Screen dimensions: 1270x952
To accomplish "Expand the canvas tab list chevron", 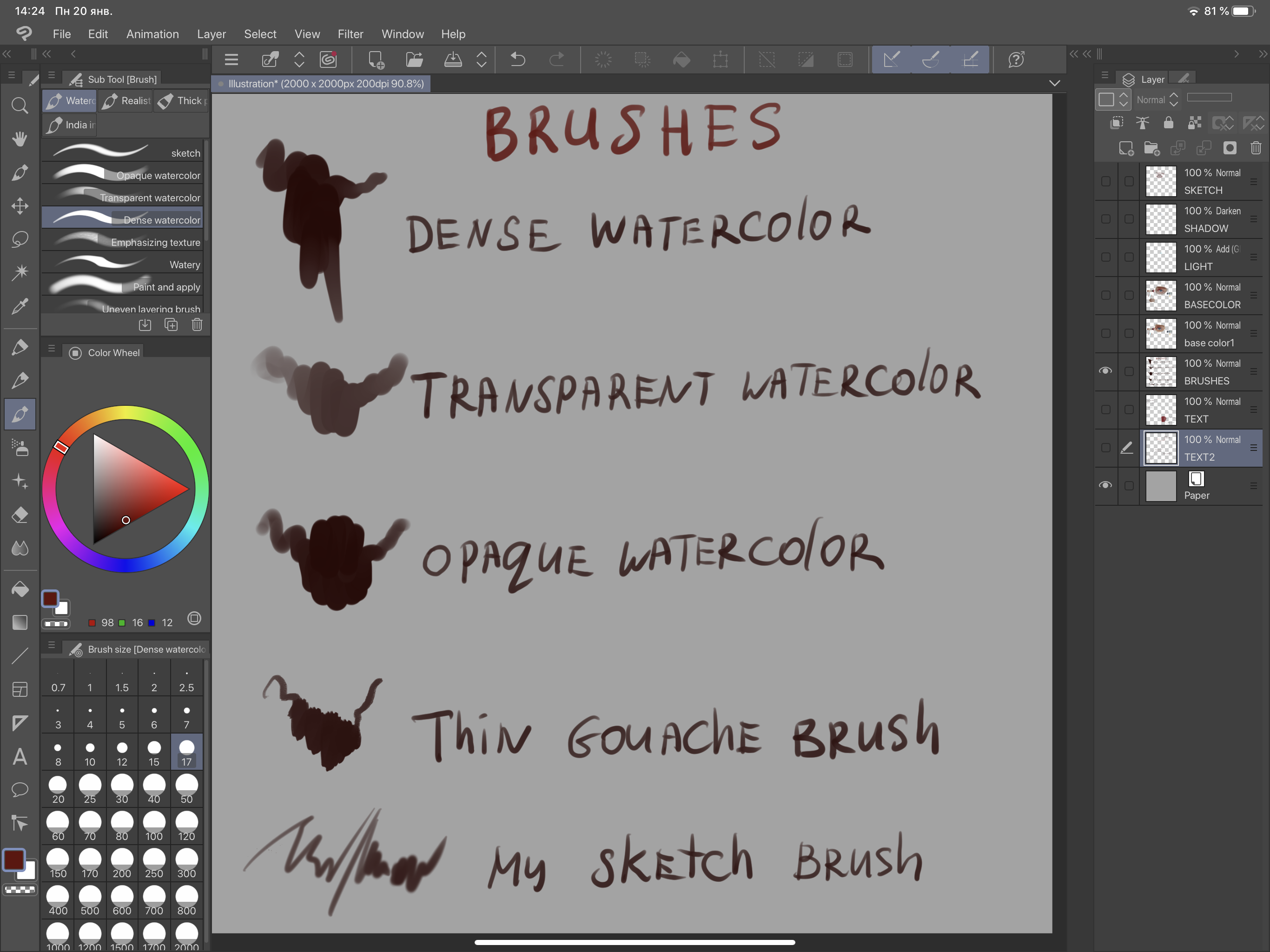I will click(x=1054, y=83).
